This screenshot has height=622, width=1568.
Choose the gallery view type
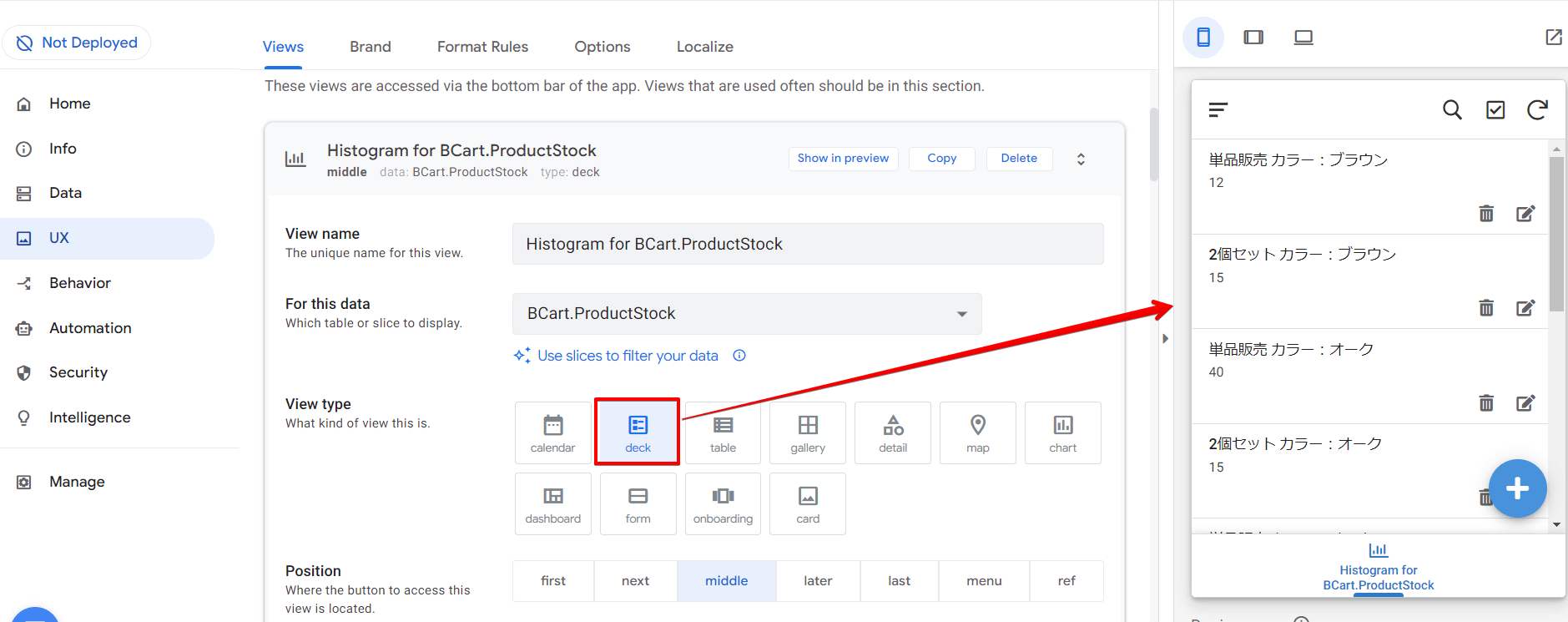(x=807, y=432)
